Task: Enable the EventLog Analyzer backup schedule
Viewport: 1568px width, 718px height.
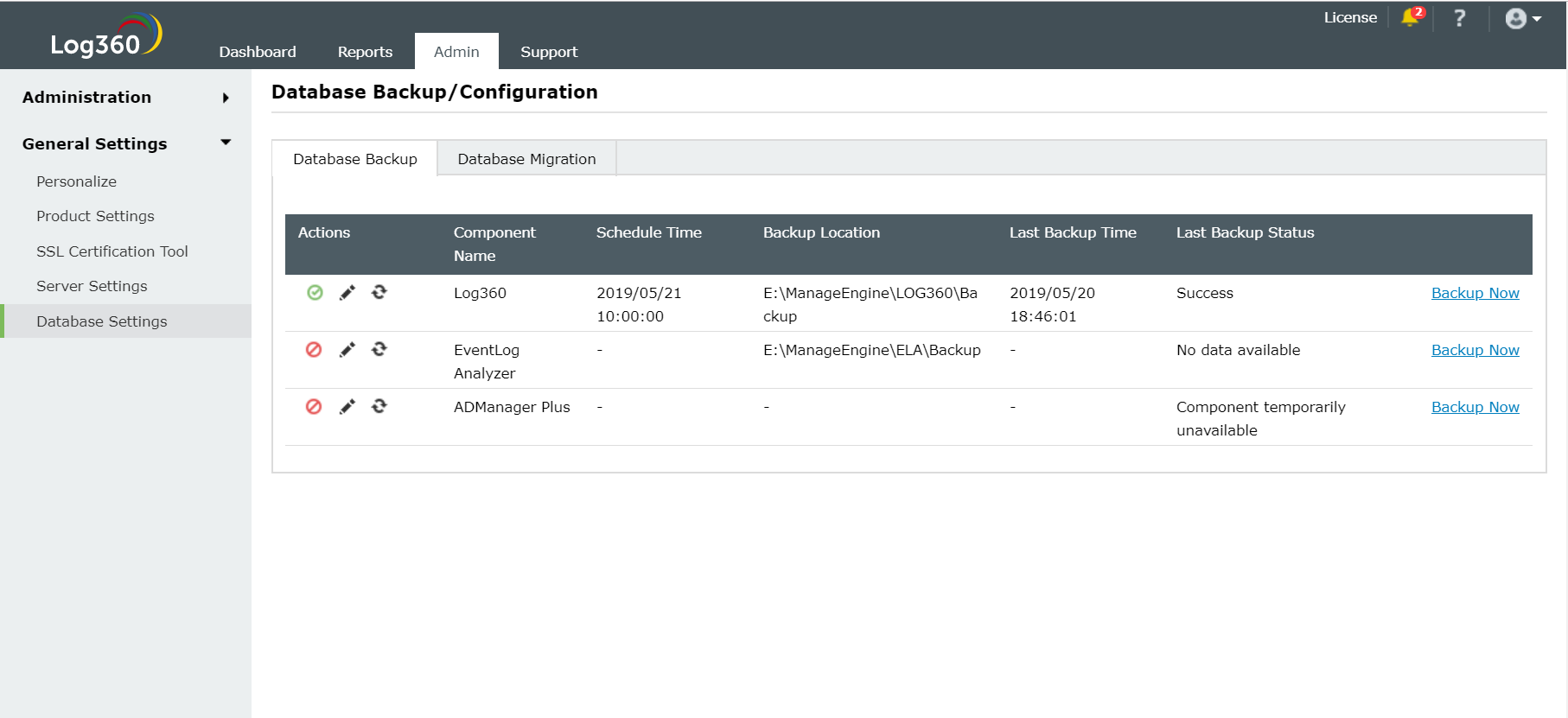Action: pos(314,350)
